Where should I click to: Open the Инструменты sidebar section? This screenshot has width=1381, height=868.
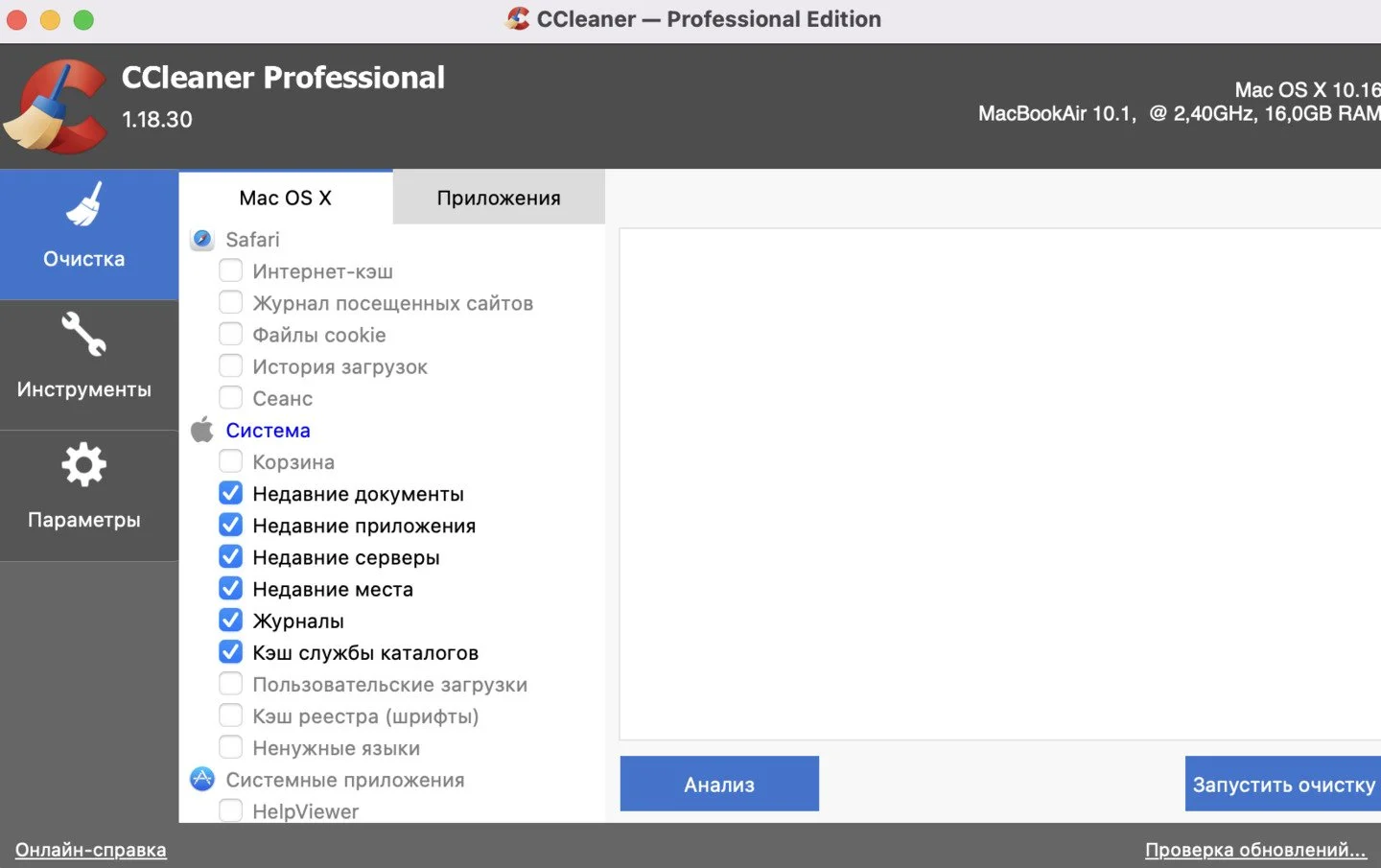pos(89,365)
